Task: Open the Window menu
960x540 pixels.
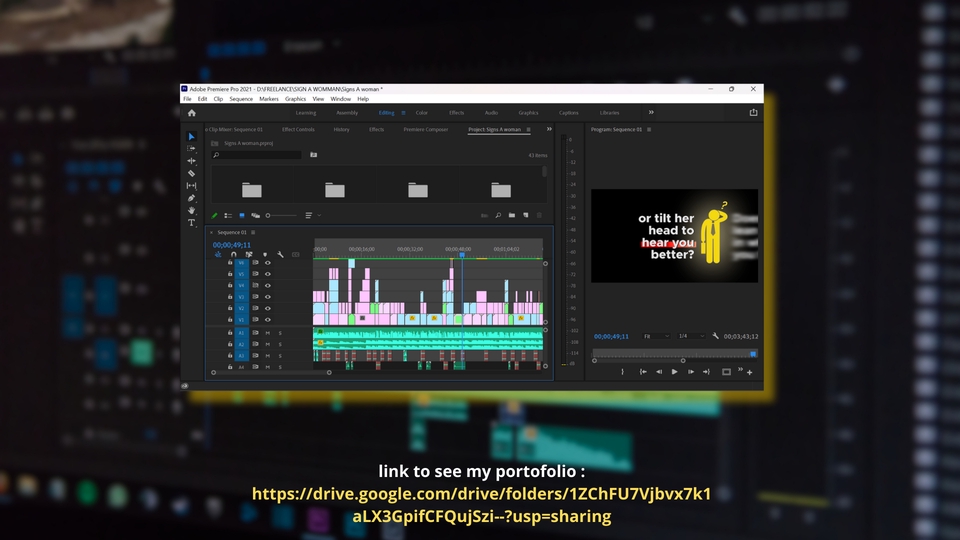Action: pyautogui.click(x=340, y=99)
